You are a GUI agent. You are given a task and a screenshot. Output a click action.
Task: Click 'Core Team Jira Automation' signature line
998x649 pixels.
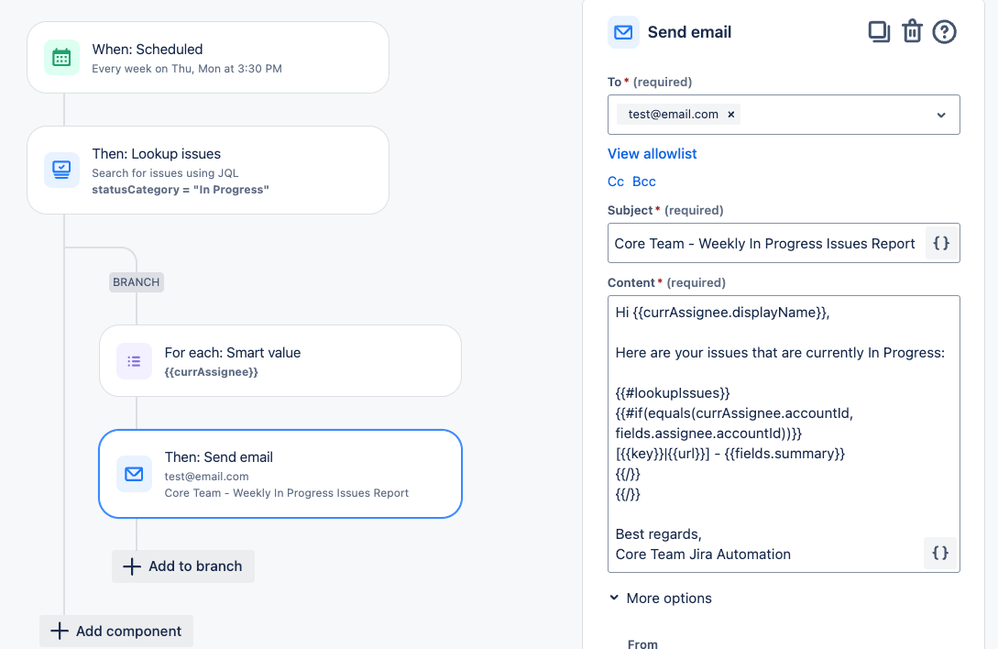point(703,554)
